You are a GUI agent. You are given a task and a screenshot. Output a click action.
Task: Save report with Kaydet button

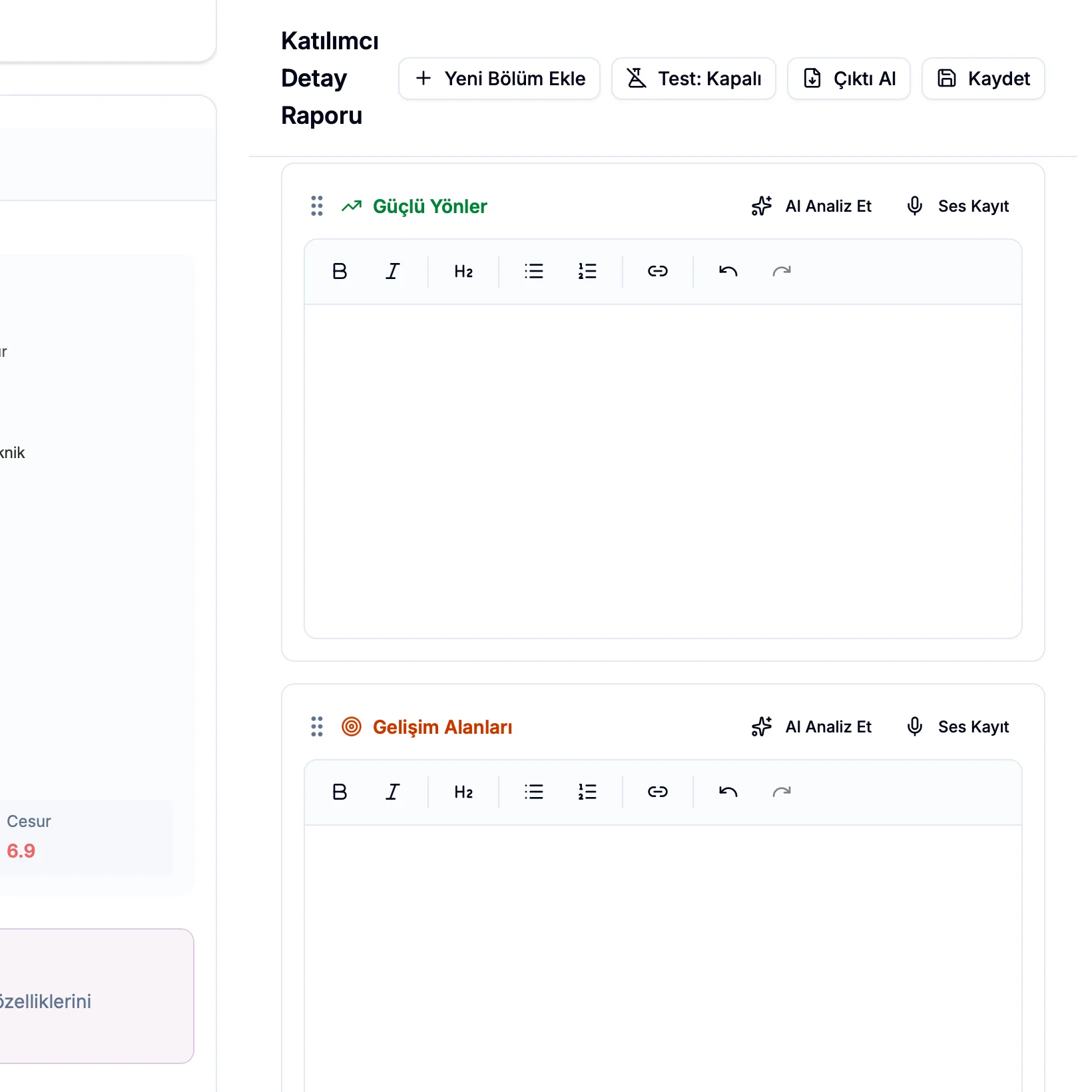(983, 79)
